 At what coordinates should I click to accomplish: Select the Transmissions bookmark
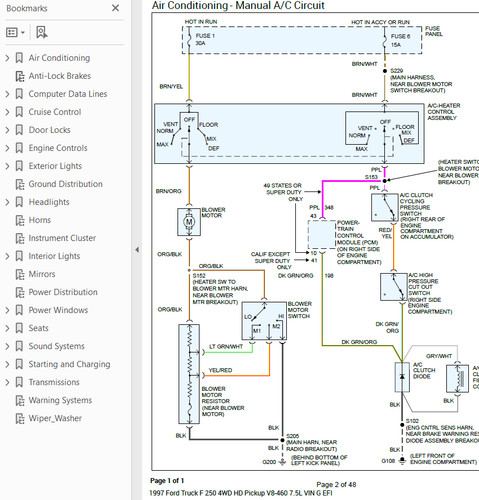click(x=54, y=382)
